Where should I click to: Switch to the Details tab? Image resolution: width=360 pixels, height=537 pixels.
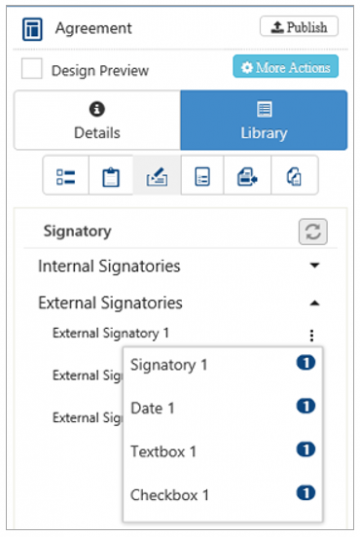click(97, 120)
